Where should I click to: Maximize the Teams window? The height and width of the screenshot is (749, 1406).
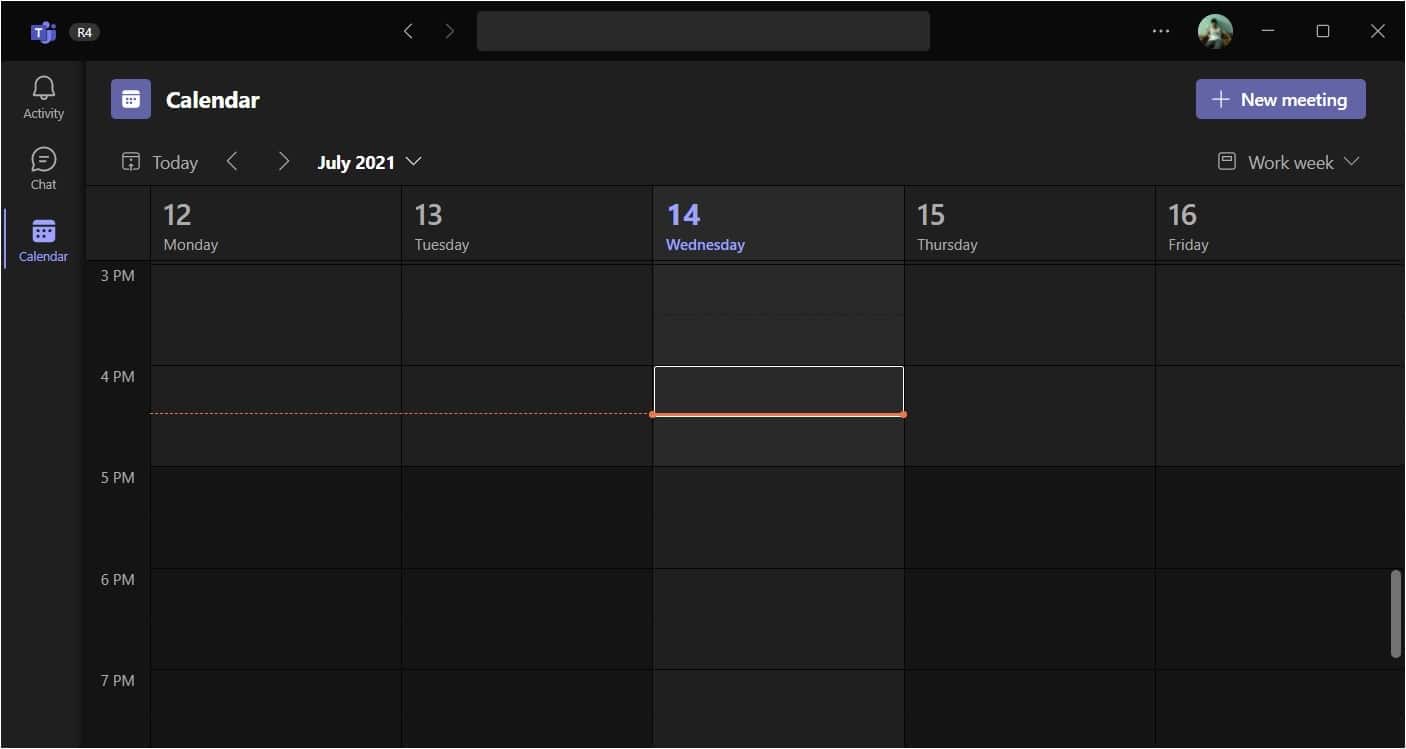1323,31
